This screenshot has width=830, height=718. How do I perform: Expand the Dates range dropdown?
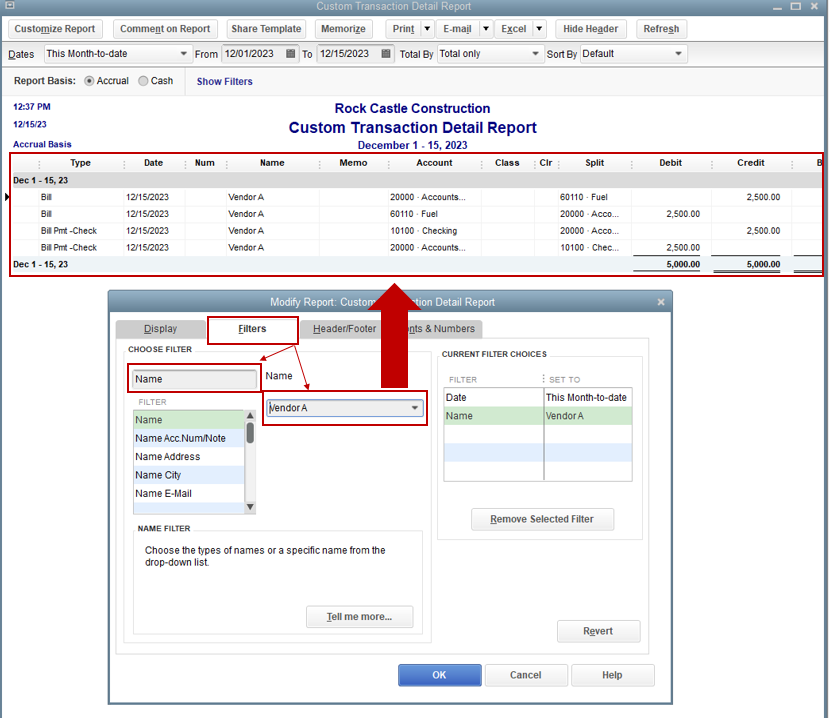pyautogui.click(x=183, y=54)
